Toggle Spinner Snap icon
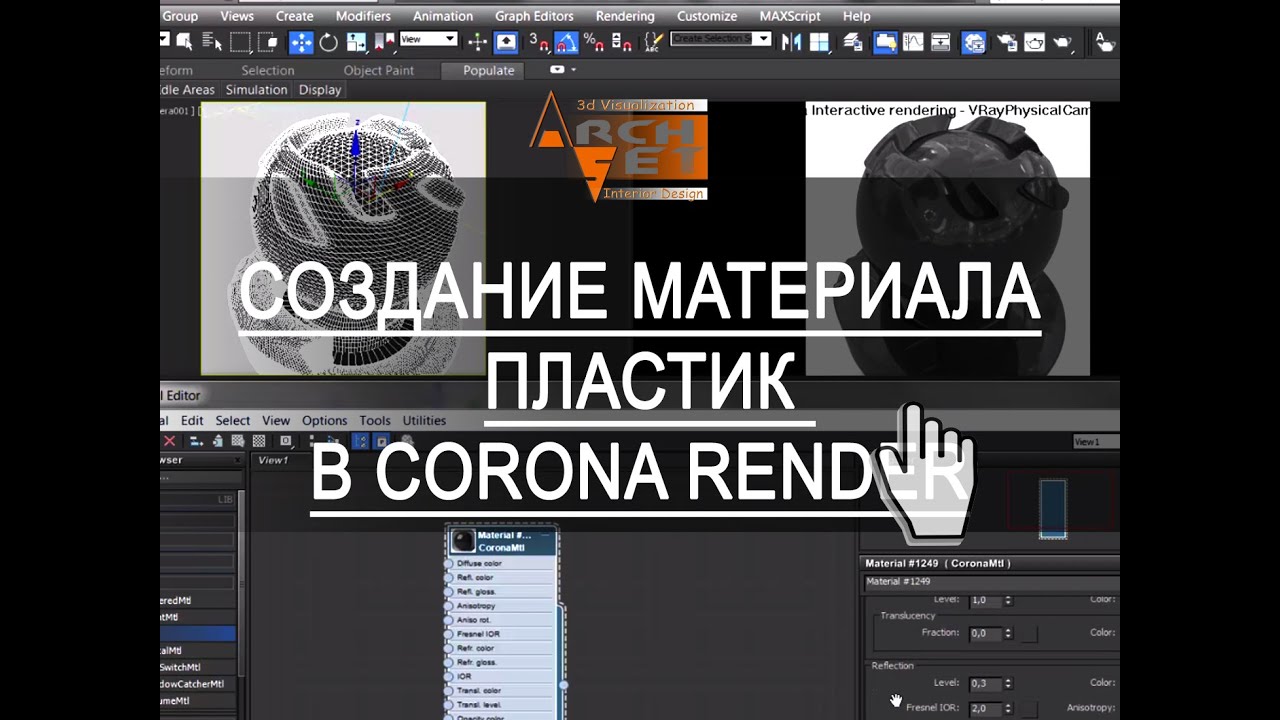1280x720 pixels. pyautogui.click(x=622, y=42)
